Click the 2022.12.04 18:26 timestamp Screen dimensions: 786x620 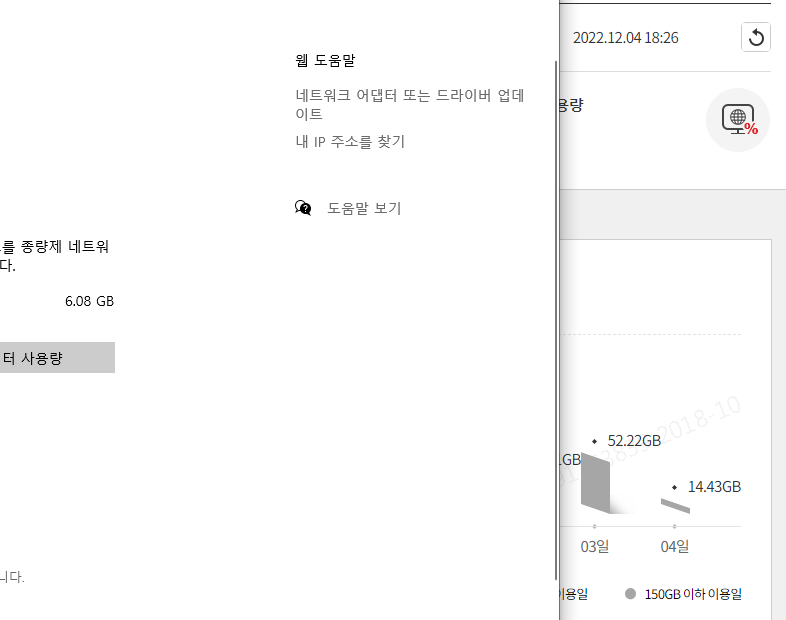[626, 38]
